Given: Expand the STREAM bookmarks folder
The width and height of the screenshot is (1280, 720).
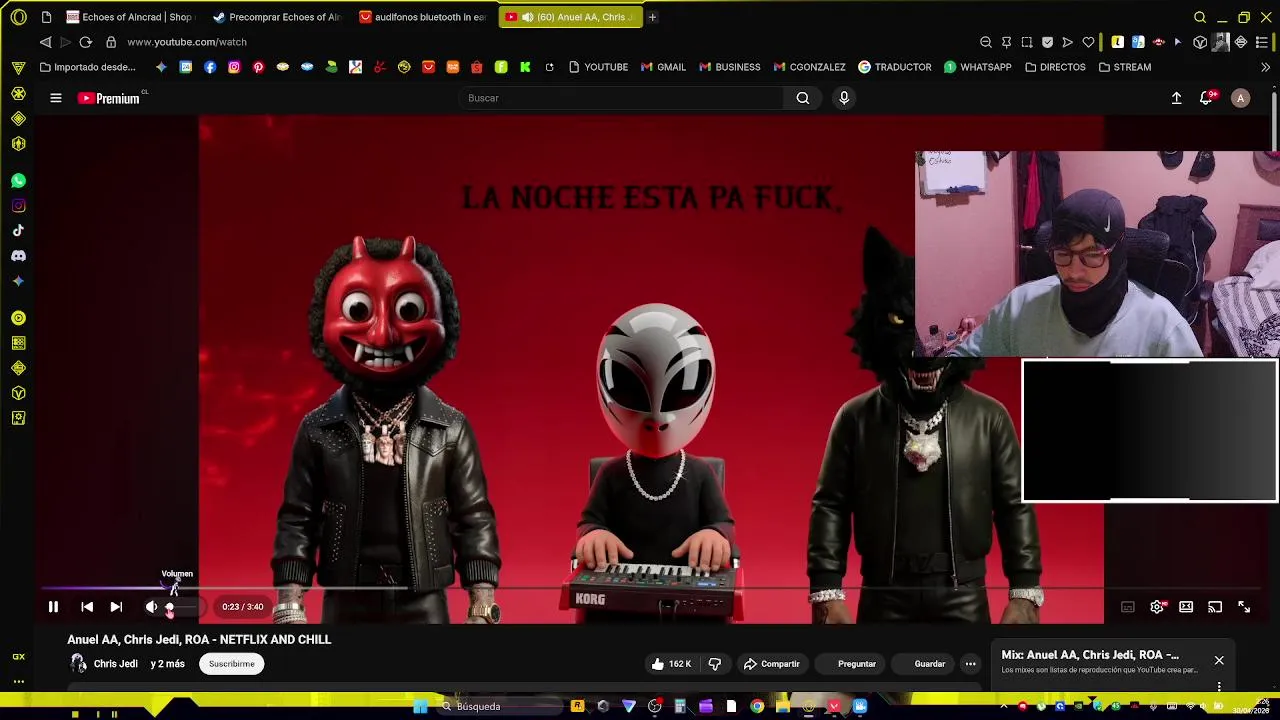Looking at the screenshot, I should (x=1125, y=67).
